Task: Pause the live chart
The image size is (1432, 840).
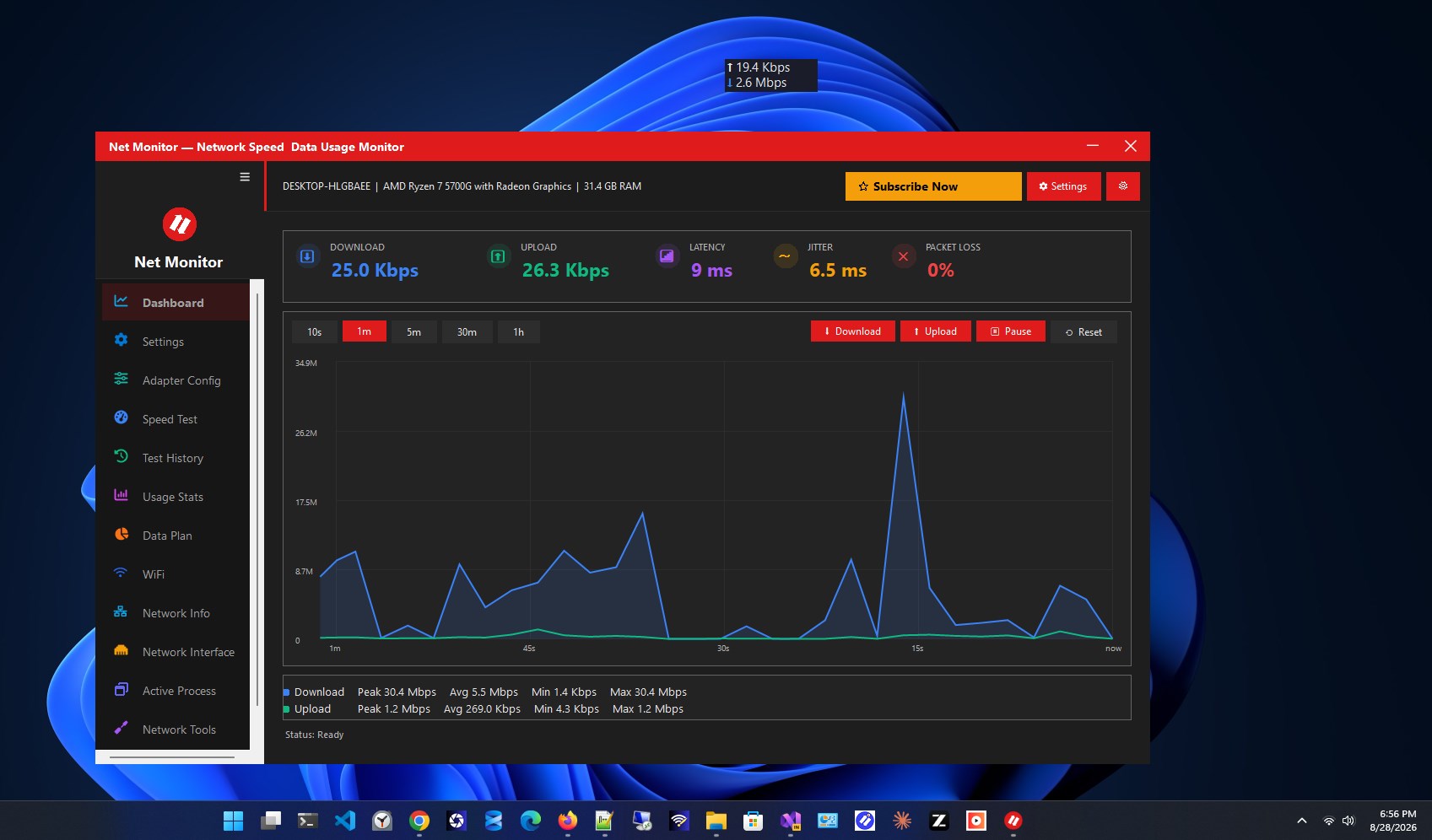Action: [x=1011, y=331]
